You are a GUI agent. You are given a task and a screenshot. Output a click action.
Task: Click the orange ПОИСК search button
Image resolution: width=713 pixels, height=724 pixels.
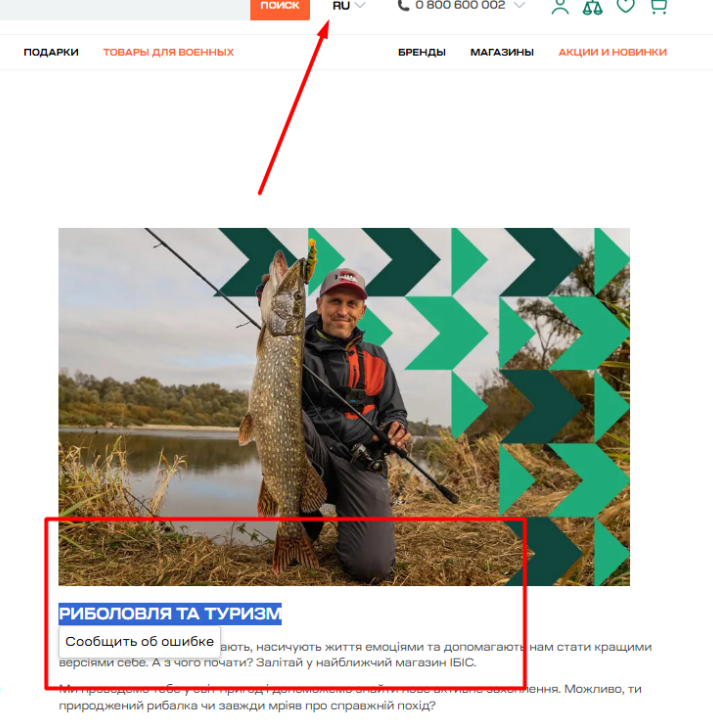[280, 9]
